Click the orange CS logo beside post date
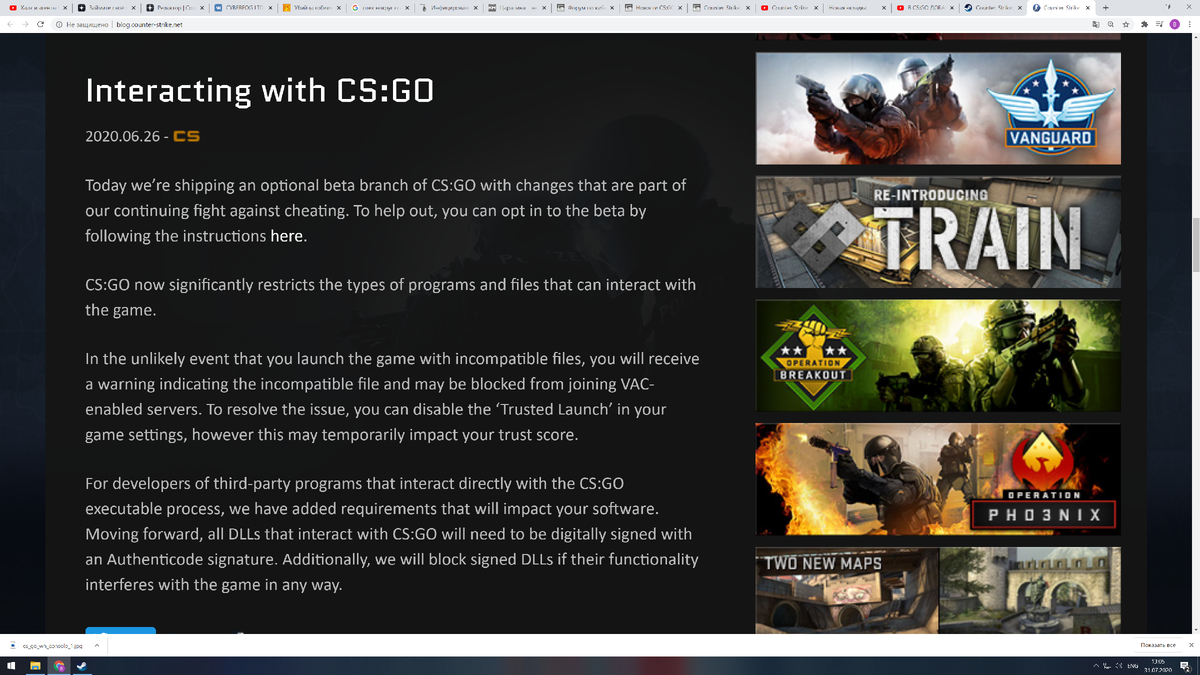This screenshot has height=675, width=1200. click(x=186, y=136)
